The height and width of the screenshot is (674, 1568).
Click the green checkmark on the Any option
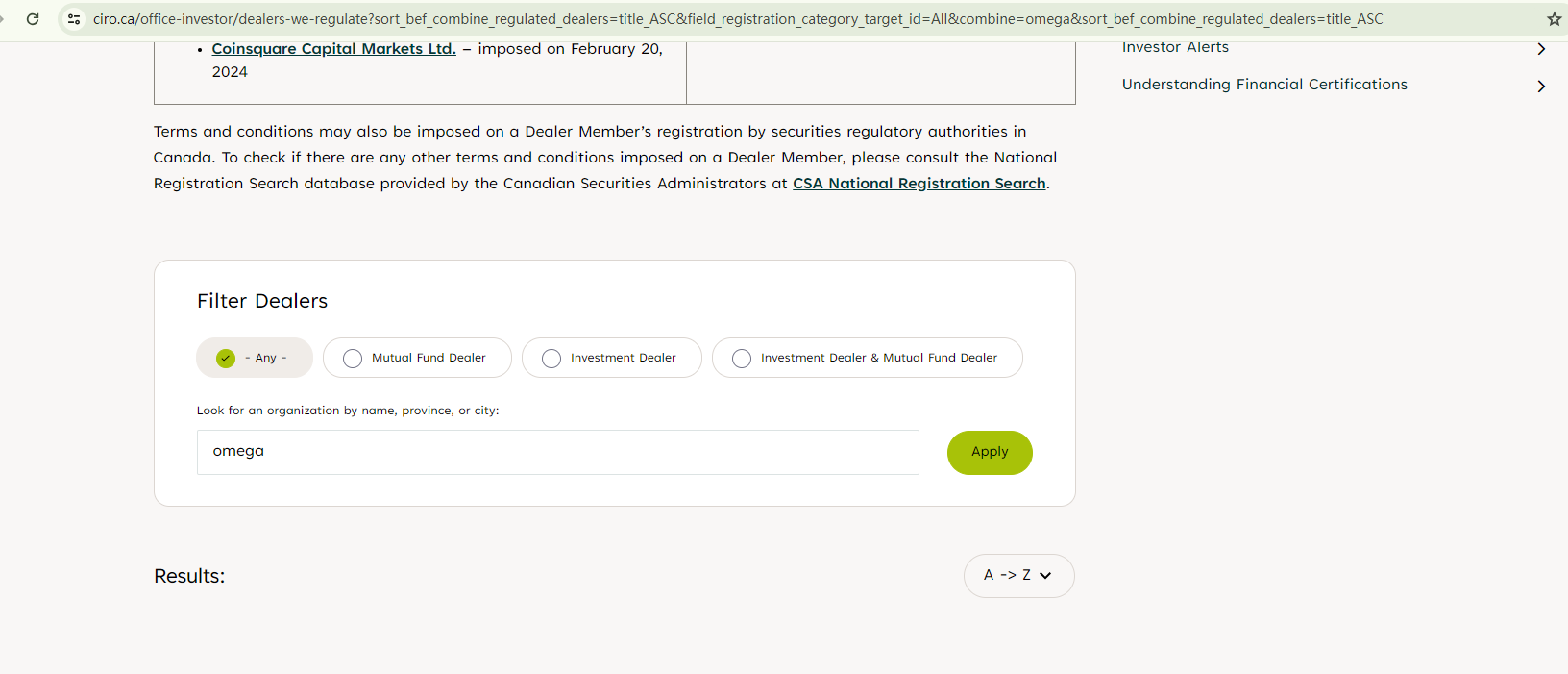[226, 358]
